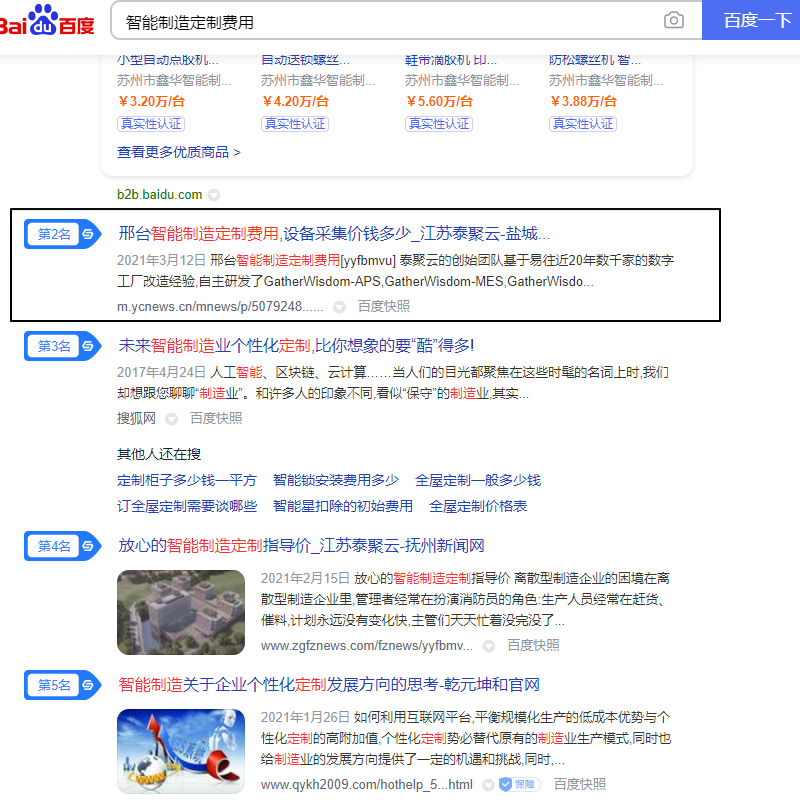
Task: Open 百度快照 for m.ycnews.cn result
Action: (384, 307)
